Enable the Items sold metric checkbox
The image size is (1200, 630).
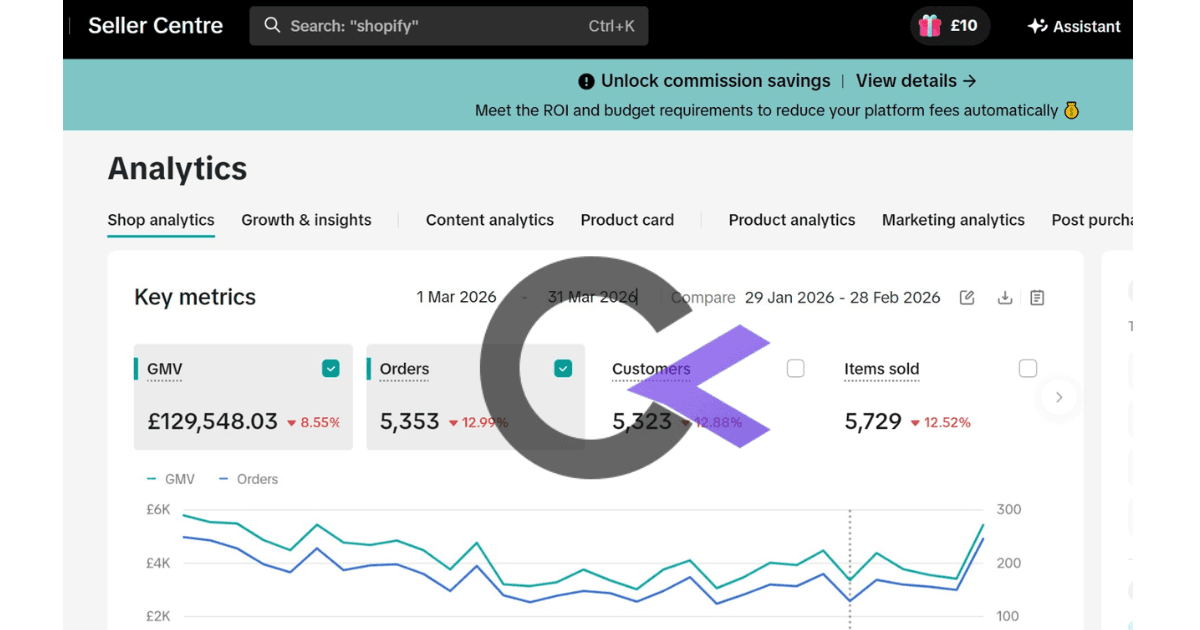pos(1027,369)
